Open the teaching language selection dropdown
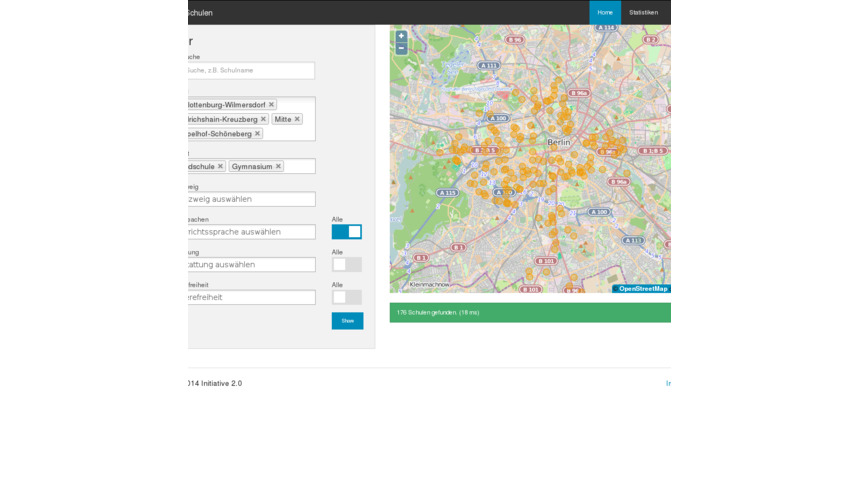Image resolution: width=859 pixels, height=483 pixels. tap(250, 232)
